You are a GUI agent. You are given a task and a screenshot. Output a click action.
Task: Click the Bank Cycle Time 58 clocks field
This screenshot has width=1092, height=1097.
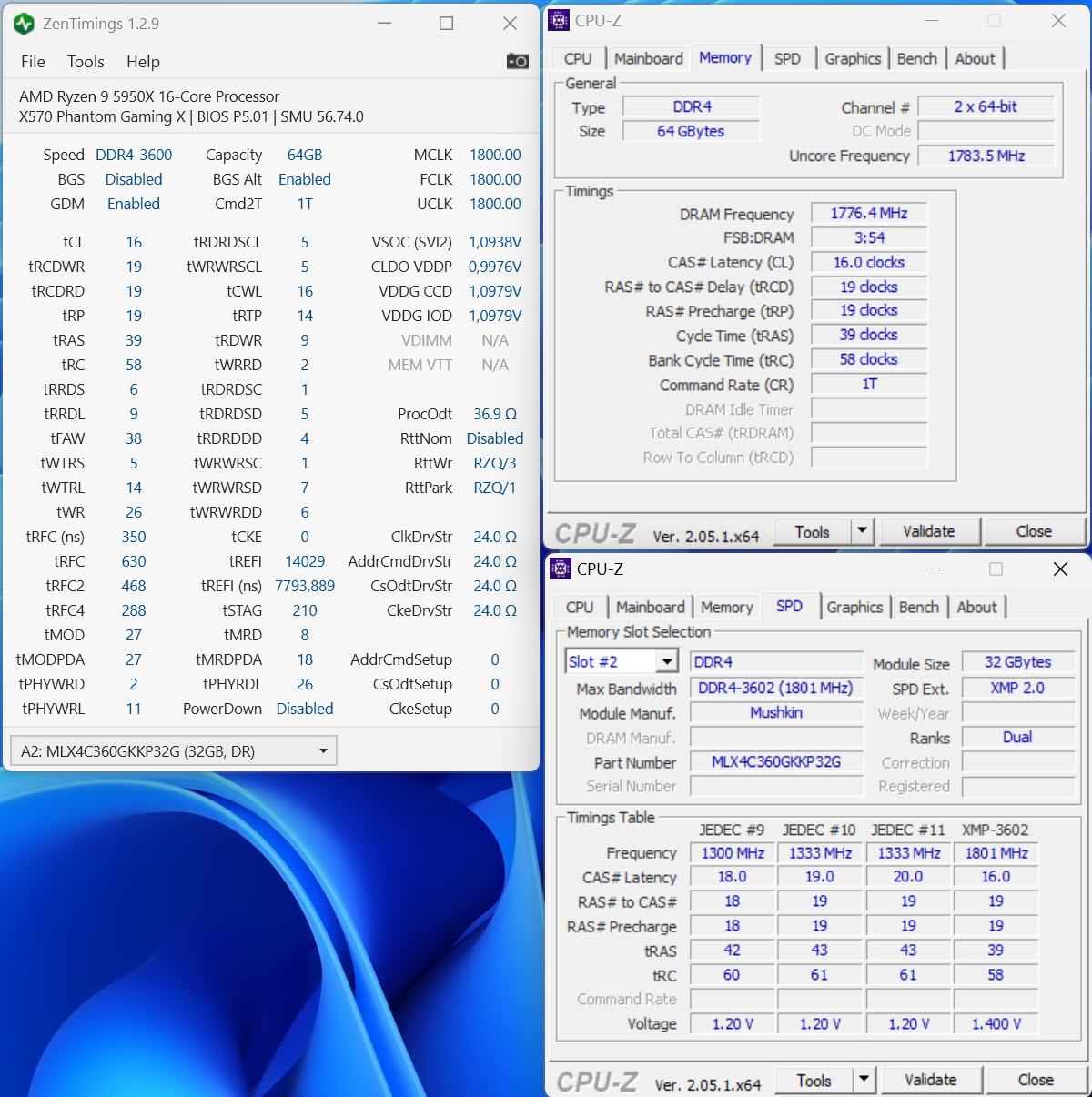(868, 359)
